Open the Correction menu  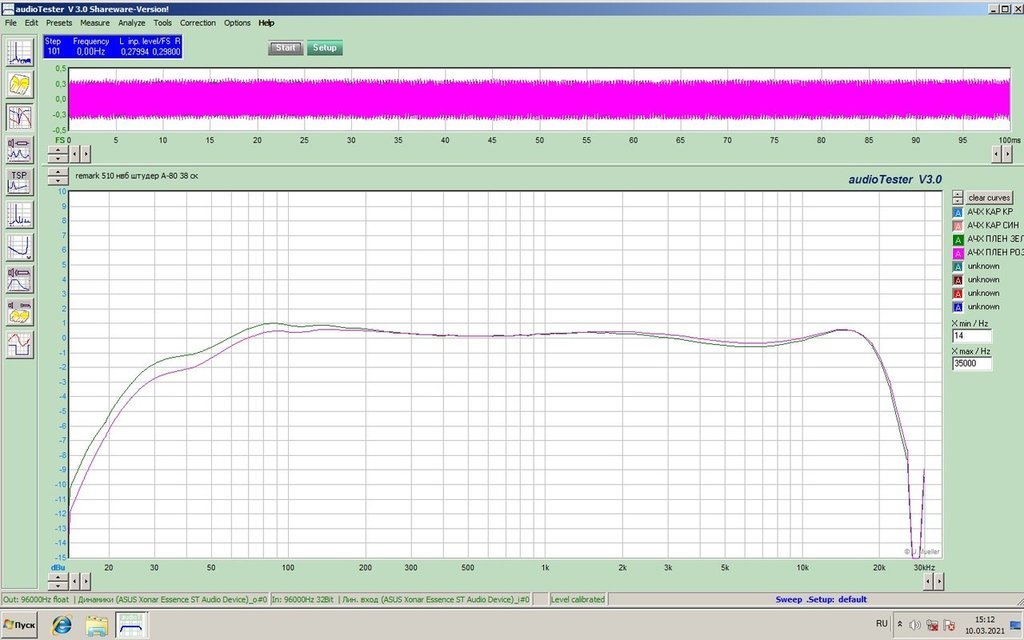pos(198,23)
